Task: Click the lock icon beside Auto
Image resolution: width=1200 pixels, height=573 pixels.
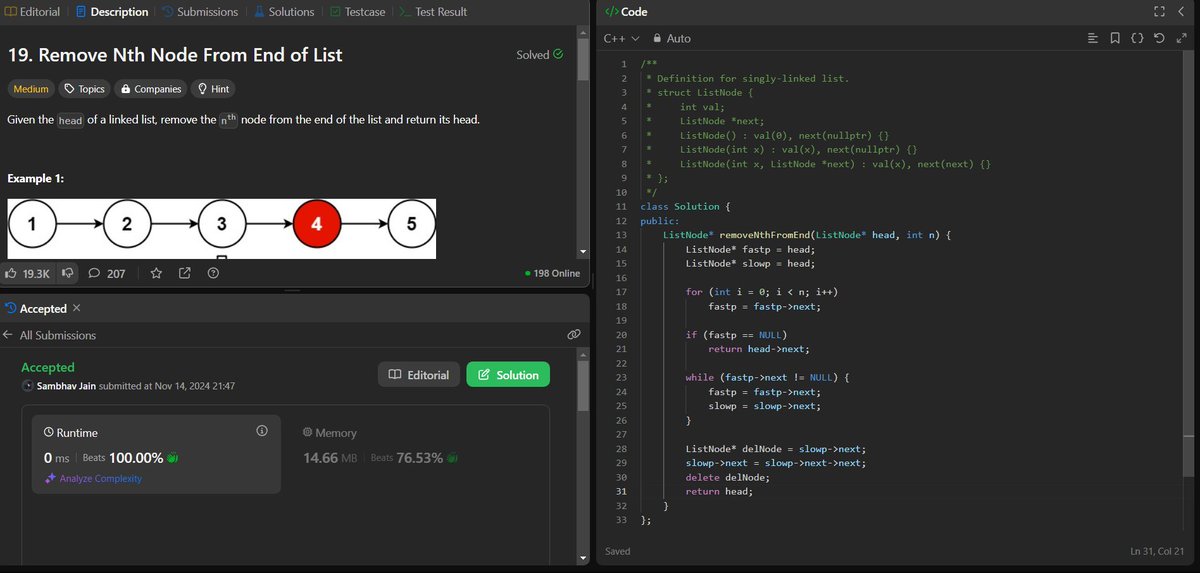Action: tap(656, 38)
